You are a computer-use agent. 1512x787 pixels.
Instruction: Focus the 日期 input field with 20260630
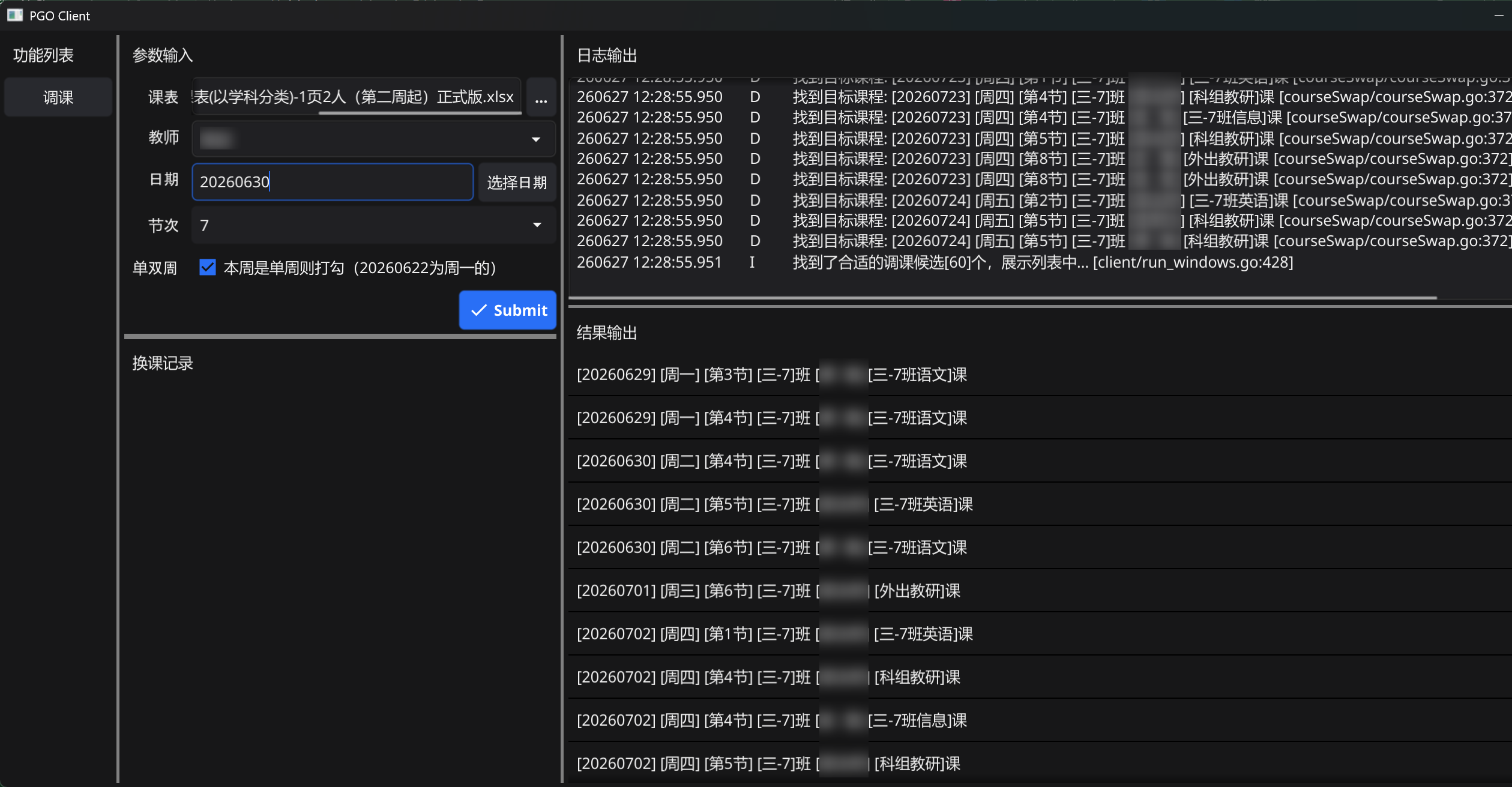[x=333, y=182]
